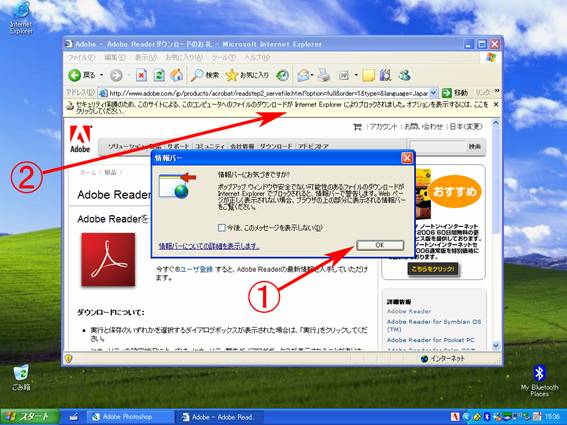Open My Bluetooth Places desktop icon

point(539,381)
